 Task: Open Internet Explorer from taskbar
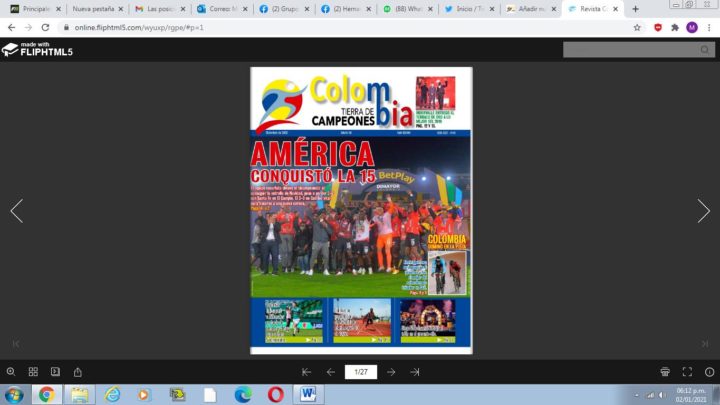[x=112, y=394]
